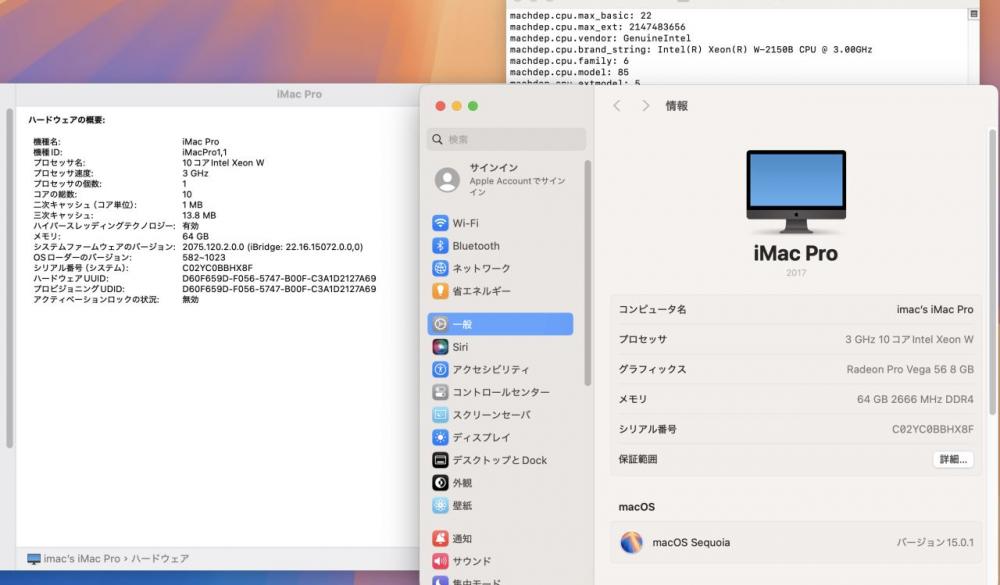Click グラフィックス value Radeon Pro Vega 56
The height and width of the screenshot is (585, 1000).
point(910,369)
